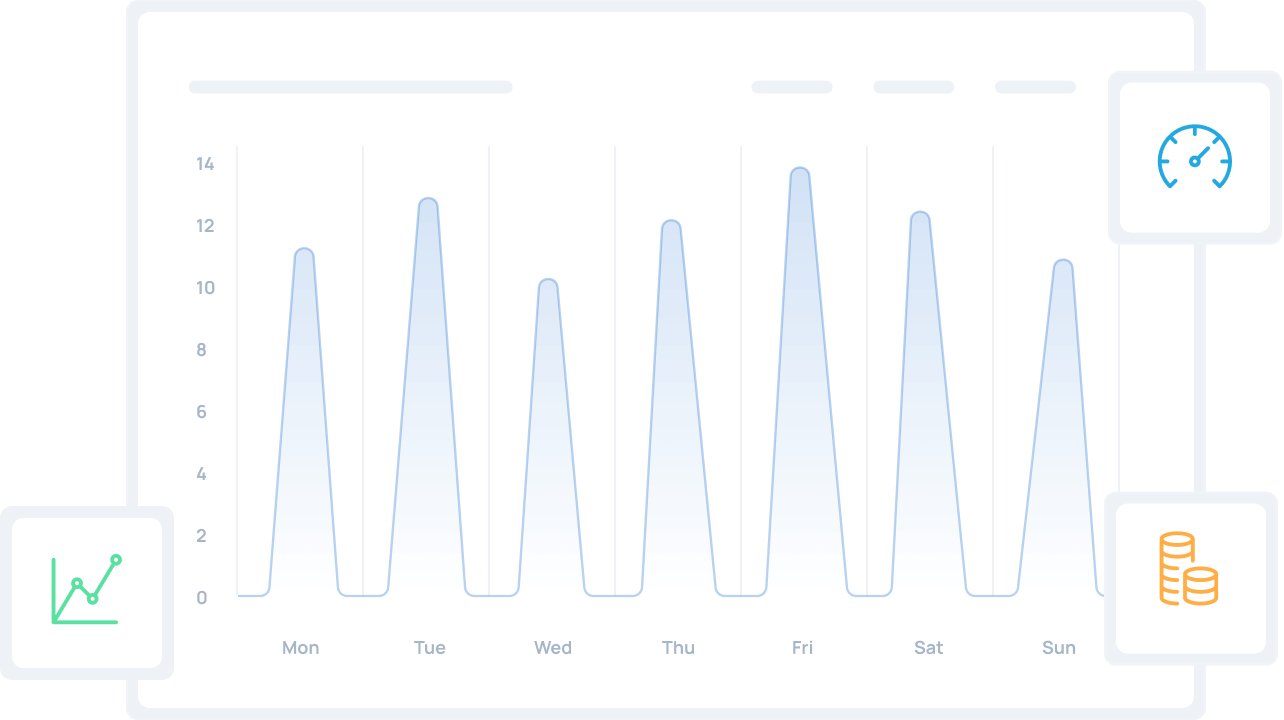Click the Tue label on the axis

click(430, 648)
